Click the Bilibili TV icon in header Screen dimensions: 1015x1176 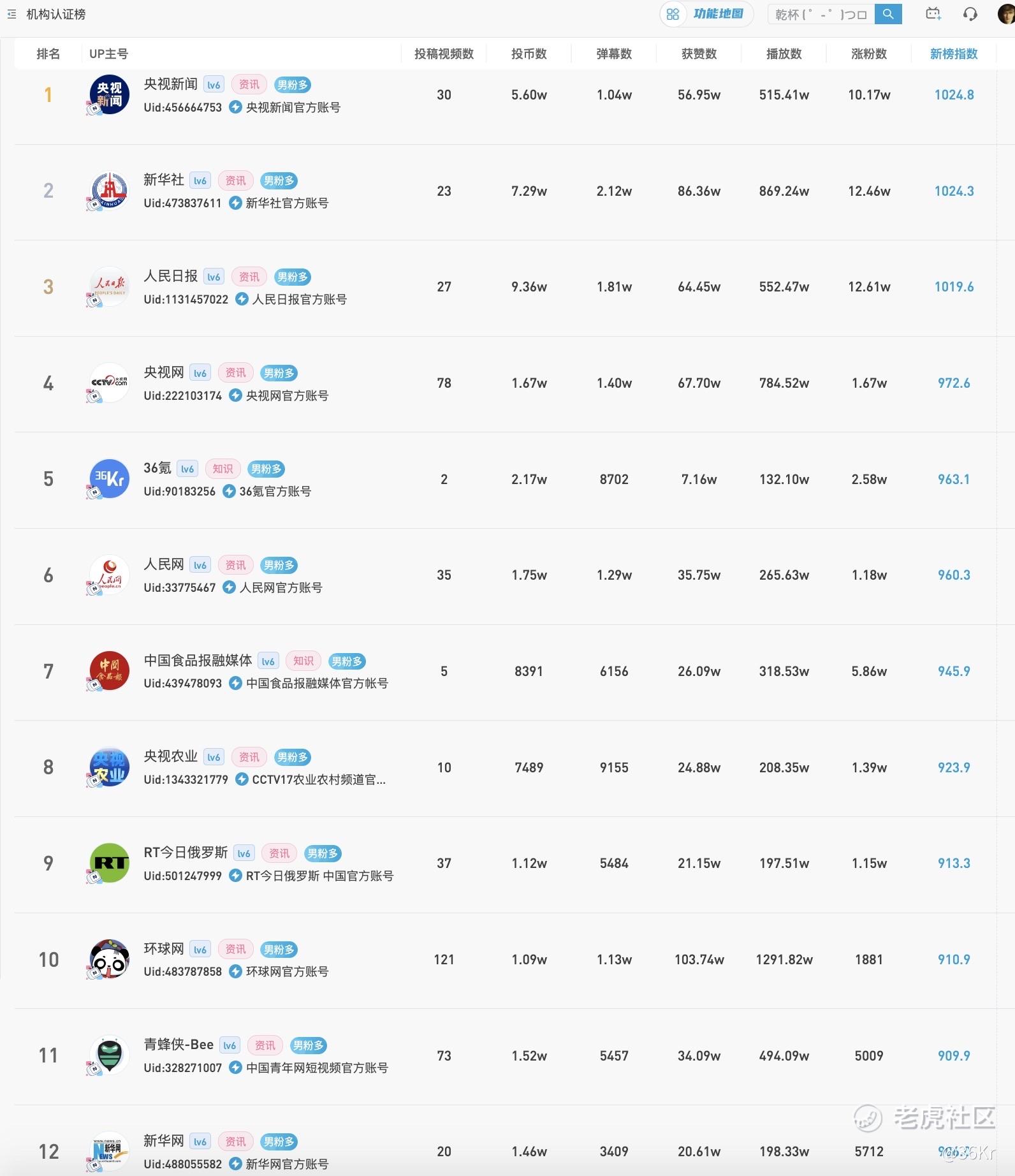coord(933,14)
